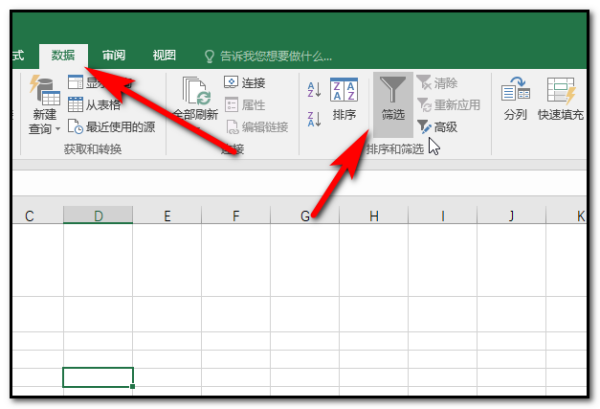Toggle the 筛选 filter button
600x409 pixels.
[393, 104]
